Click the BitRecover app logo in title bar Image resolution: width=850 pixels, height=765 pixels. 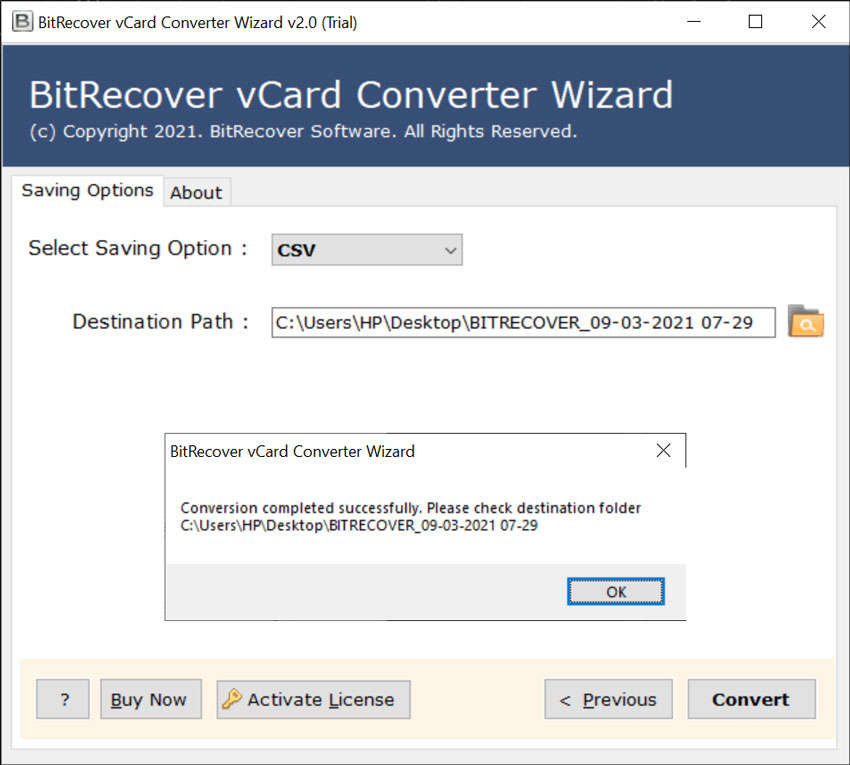[22, 22]
